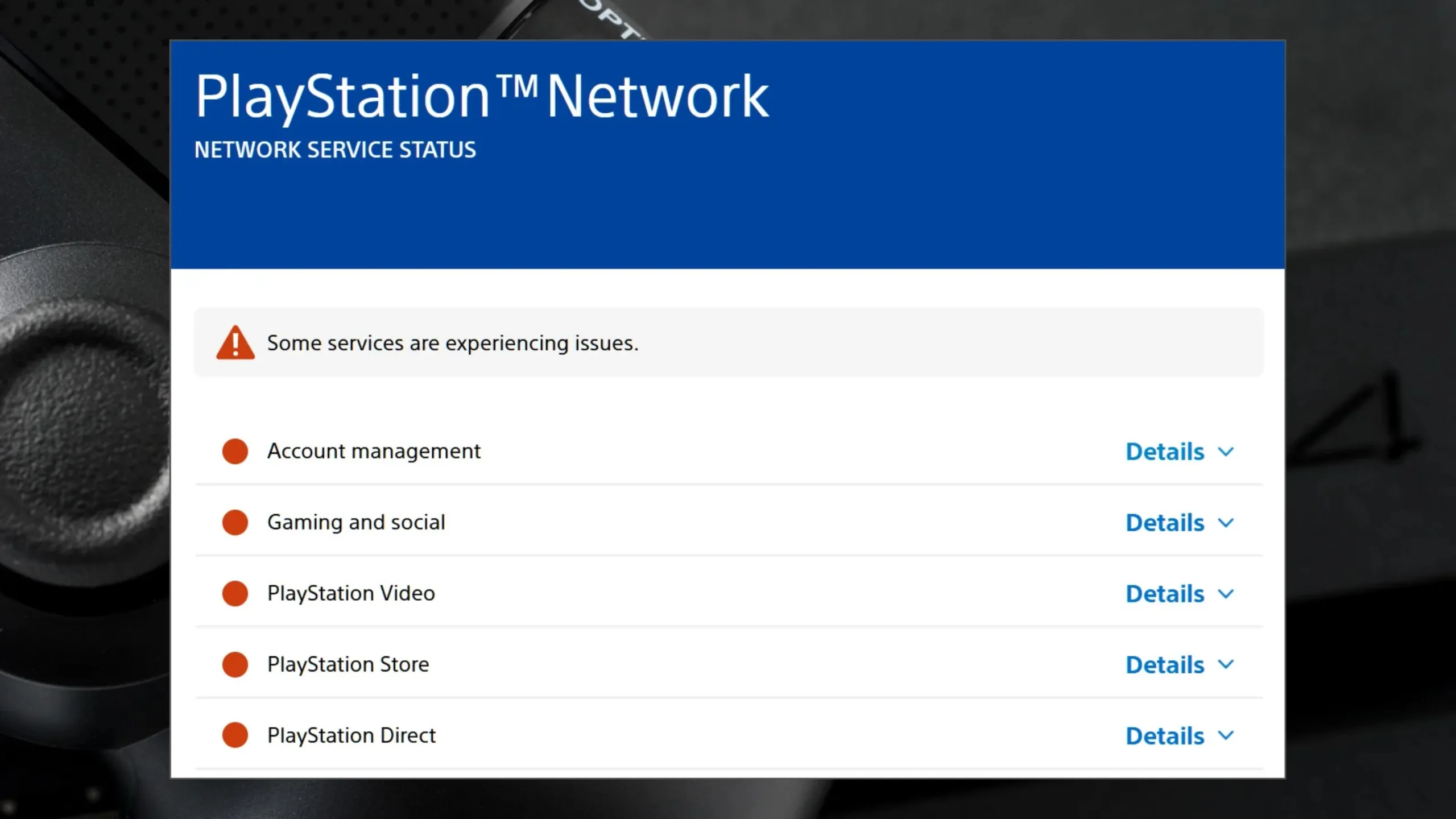This screenshot has width=1456, height=819.
Task: Select the 'PlayStation Video' service label
Action: click(351, 594)
